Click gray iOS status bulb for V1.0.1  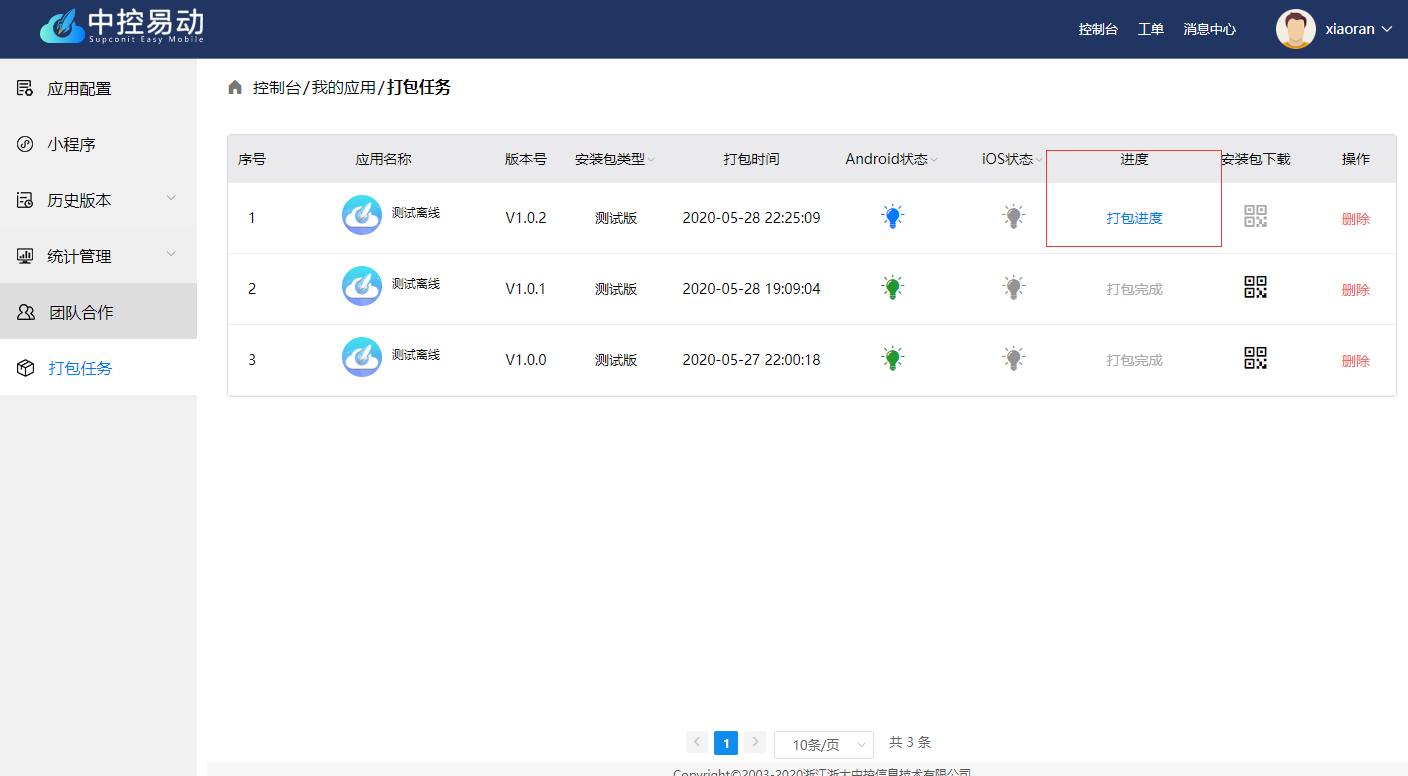1014,287
